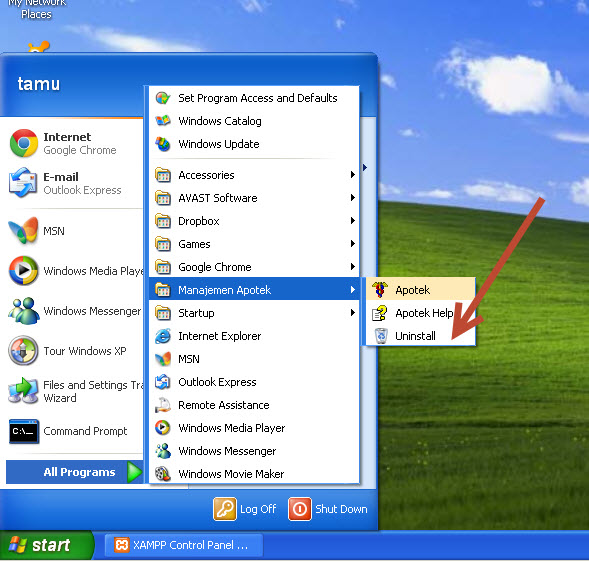This screenshot has height=562, width=589.
Task: Select Manajemen Apotek menu entry
Action: [254, 290]
